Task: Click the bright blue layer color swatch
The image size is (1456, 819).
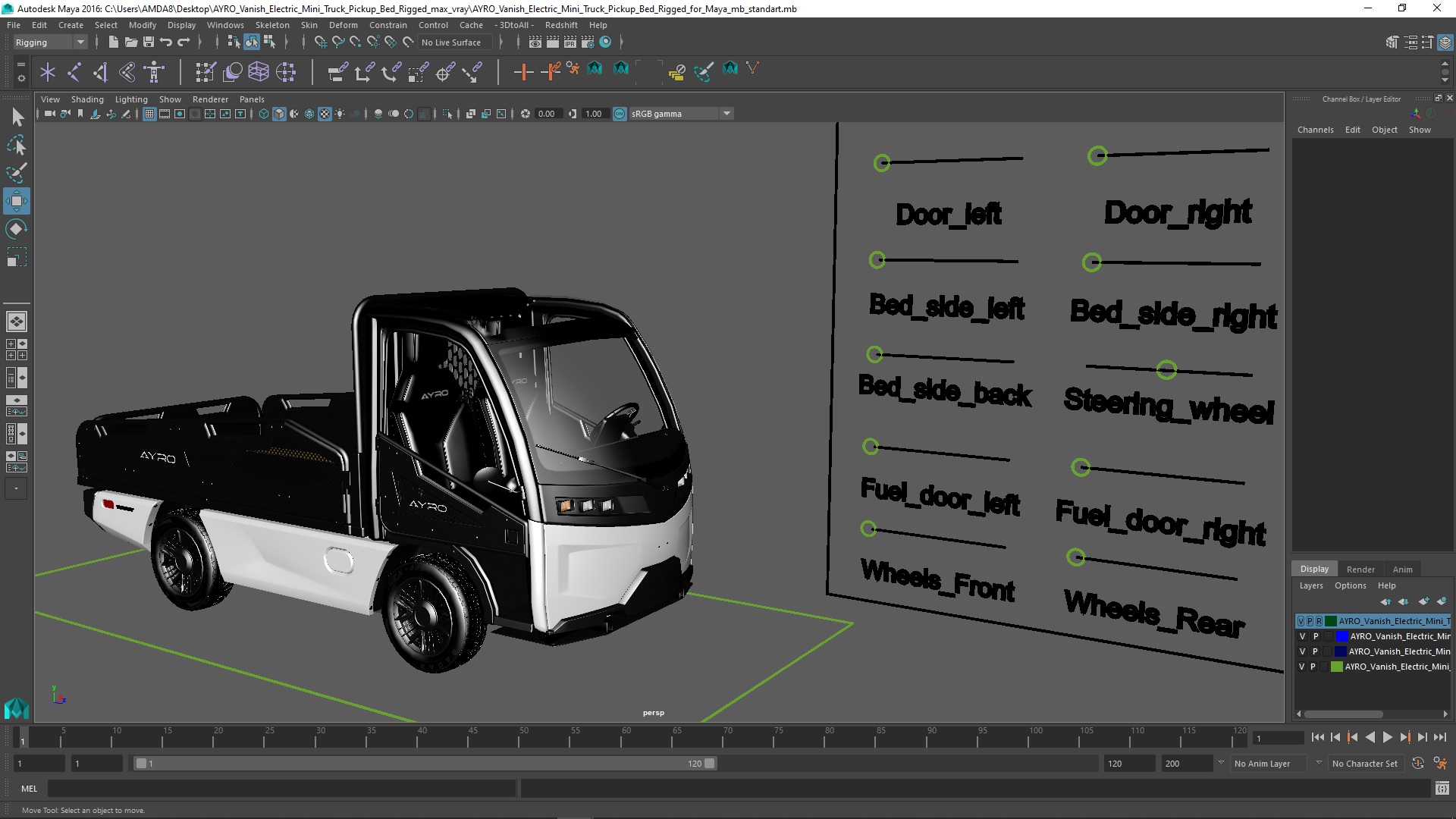Action: (x=1341, y=636)
